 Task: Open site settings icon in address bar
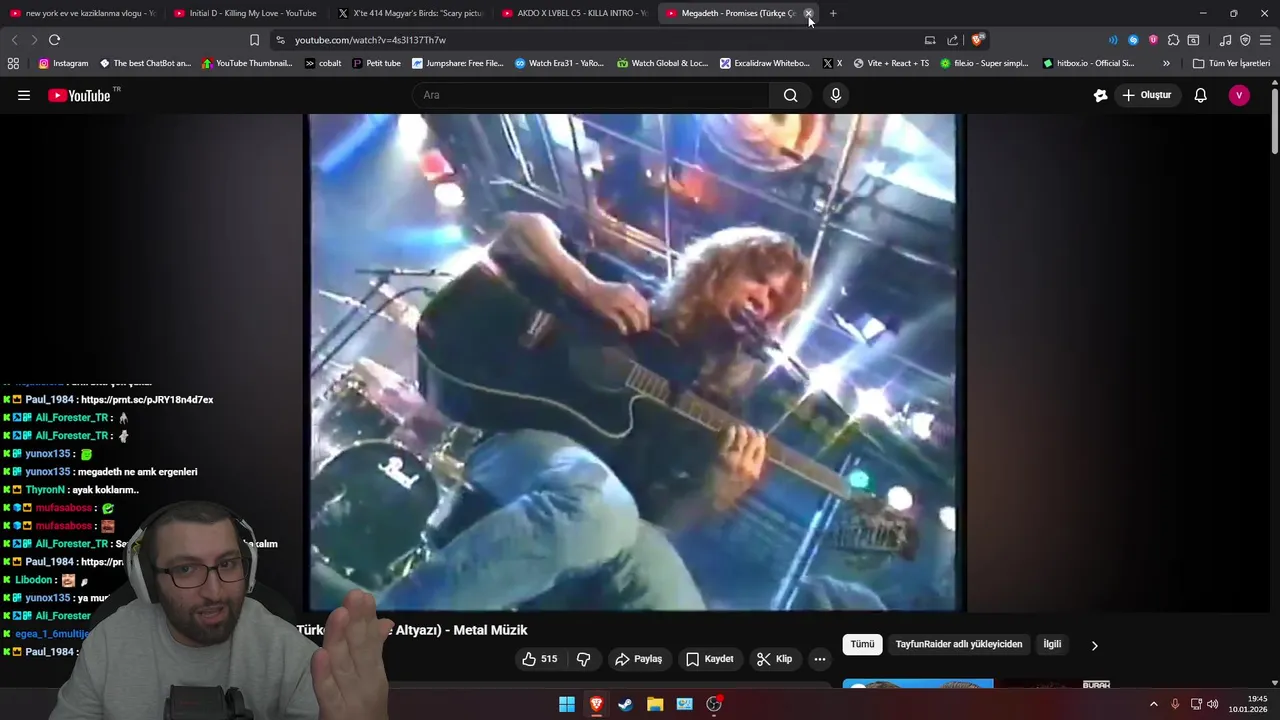(x=280, y=40)
